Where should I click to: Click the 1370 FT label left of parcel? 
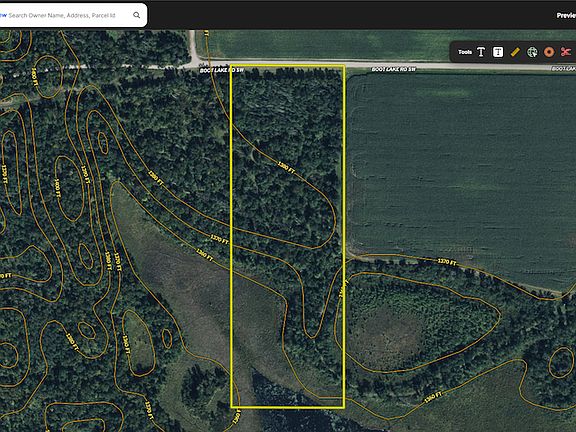(x=219, y=239)
